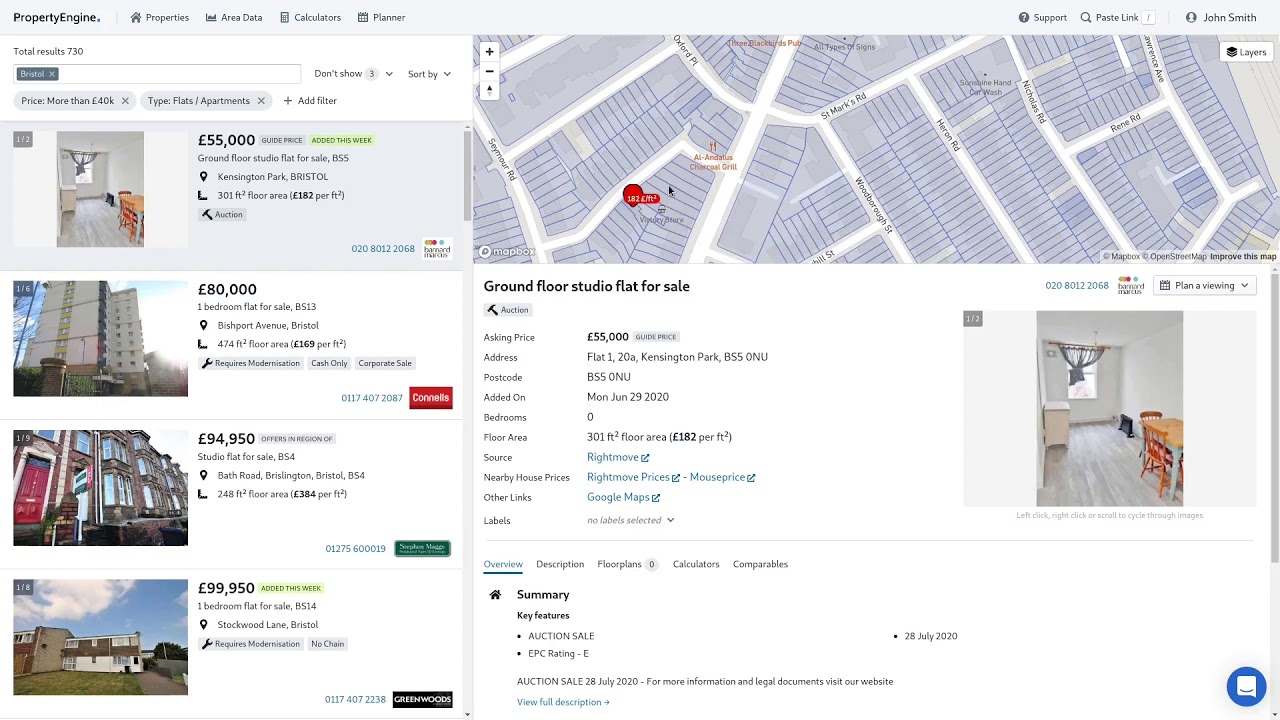This screenshot has width=1280, height=720.
Task: Expand the Don't show dropdown
Action: pos(353,74)
